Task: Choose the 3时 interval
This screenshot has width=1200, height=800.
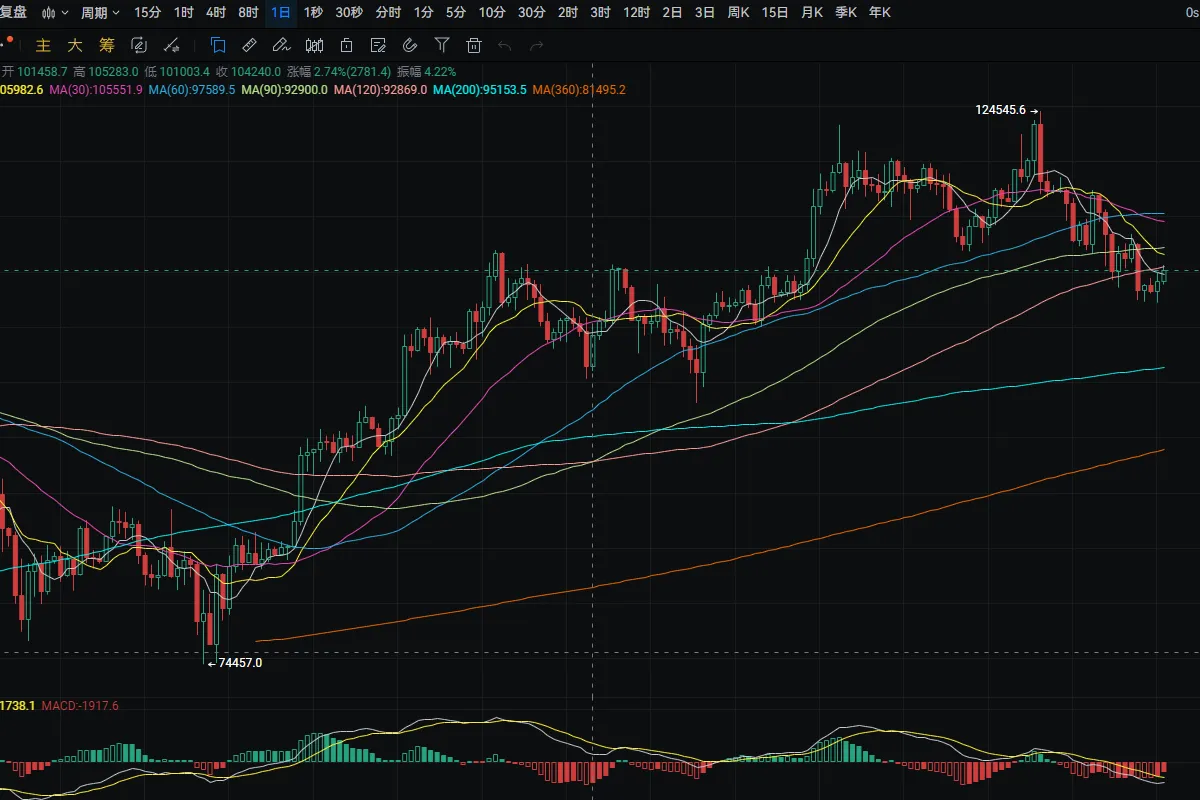Action: (600, 13)
